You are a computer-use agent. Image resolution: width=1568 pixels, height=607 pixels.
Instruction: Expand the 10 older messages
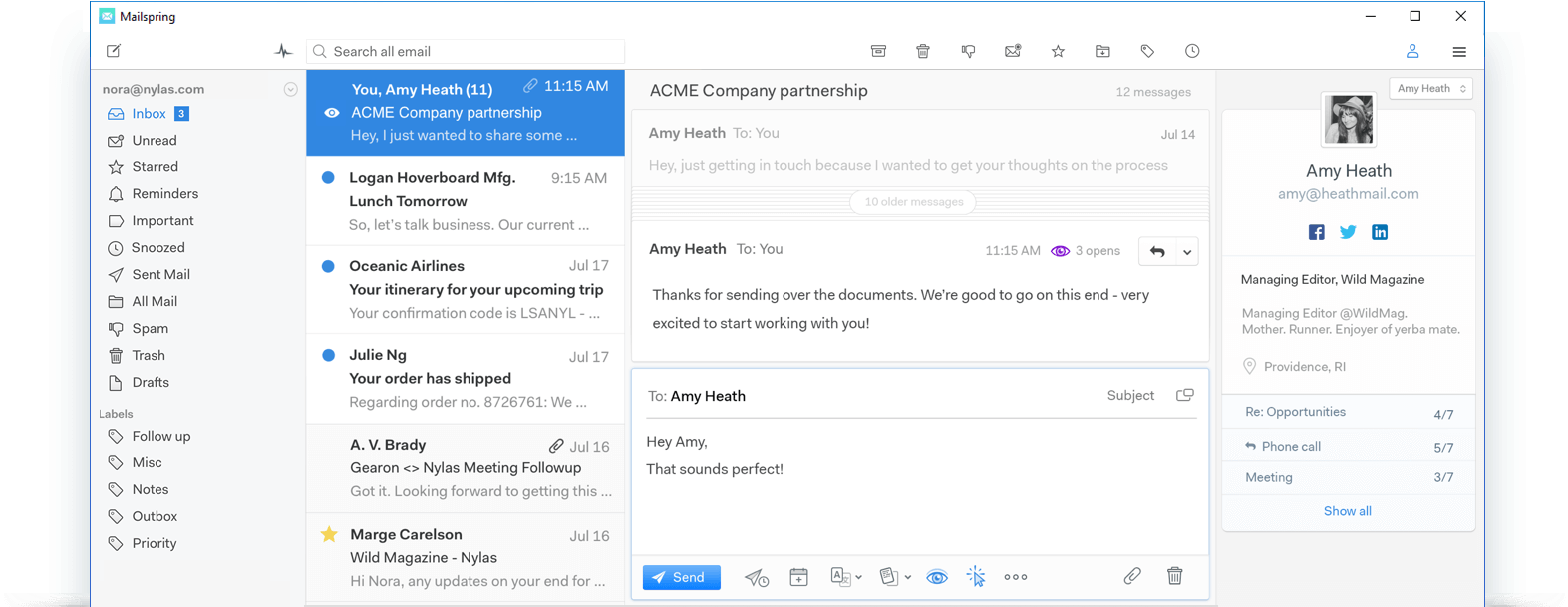(913, 202)
